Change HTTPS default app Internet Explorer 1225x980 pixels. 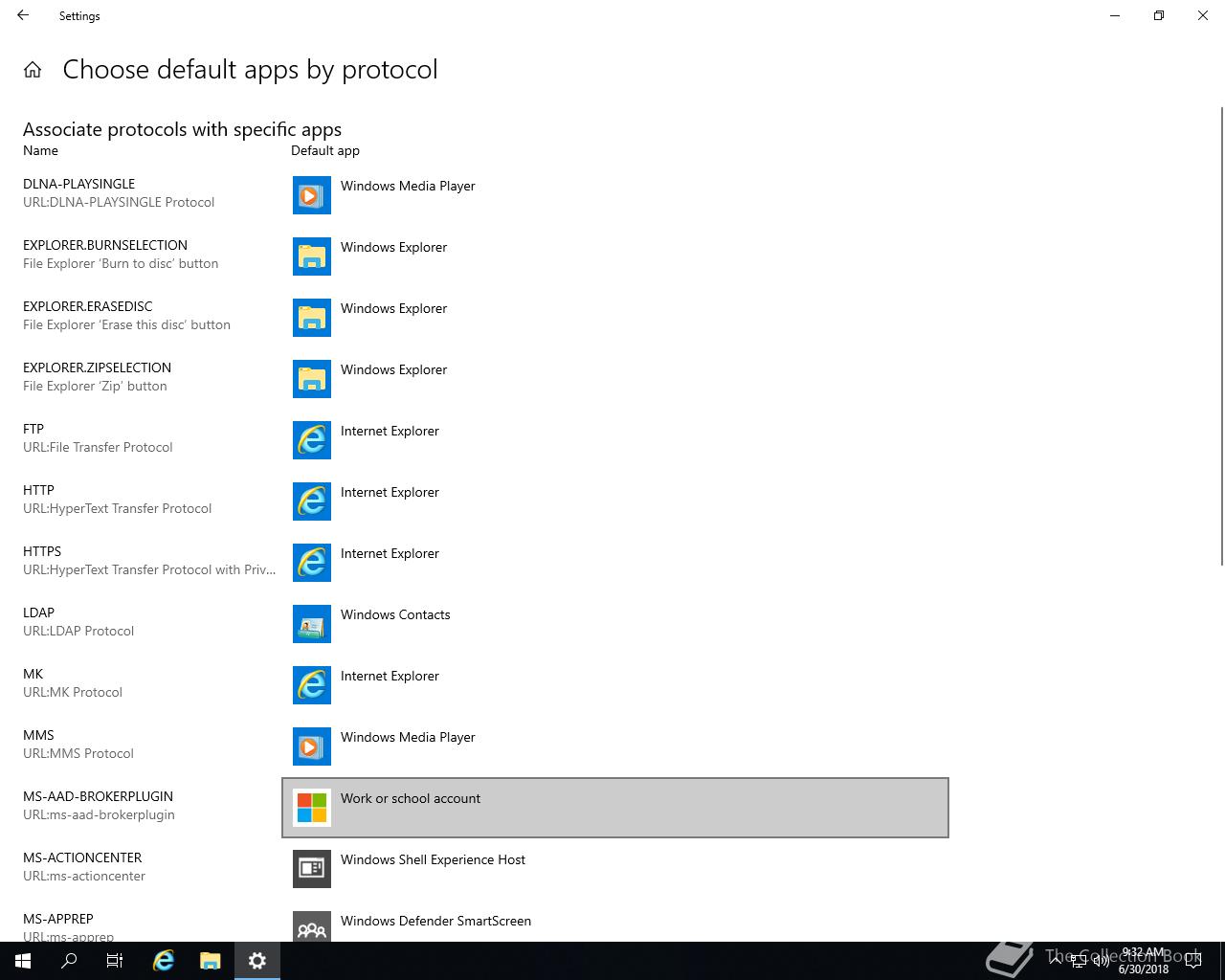coord(615,563)
